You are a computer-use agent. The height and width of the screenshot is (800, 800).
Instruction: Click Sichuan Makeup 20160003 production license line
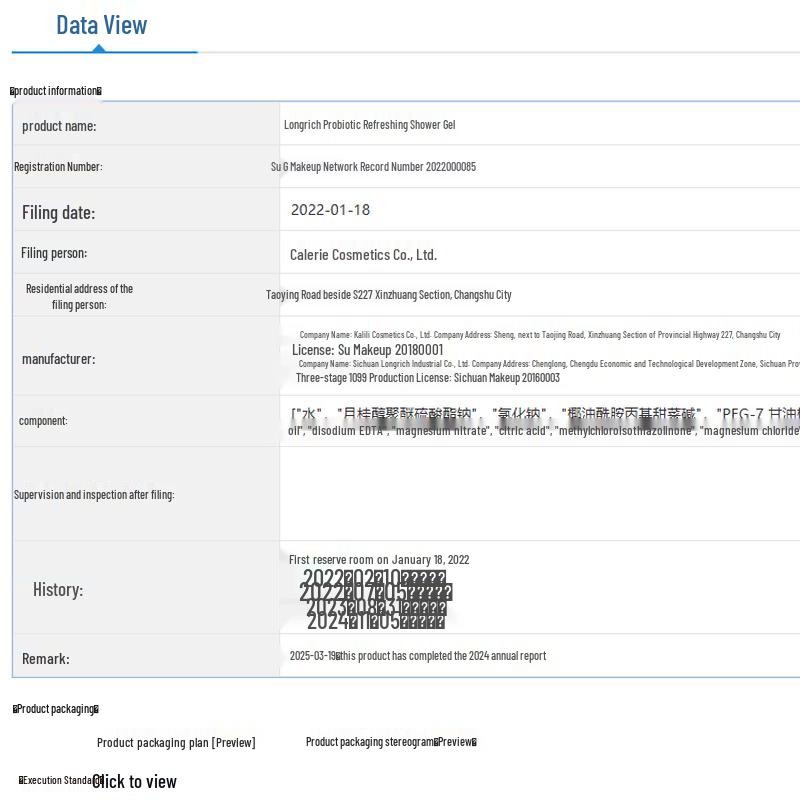427,378
